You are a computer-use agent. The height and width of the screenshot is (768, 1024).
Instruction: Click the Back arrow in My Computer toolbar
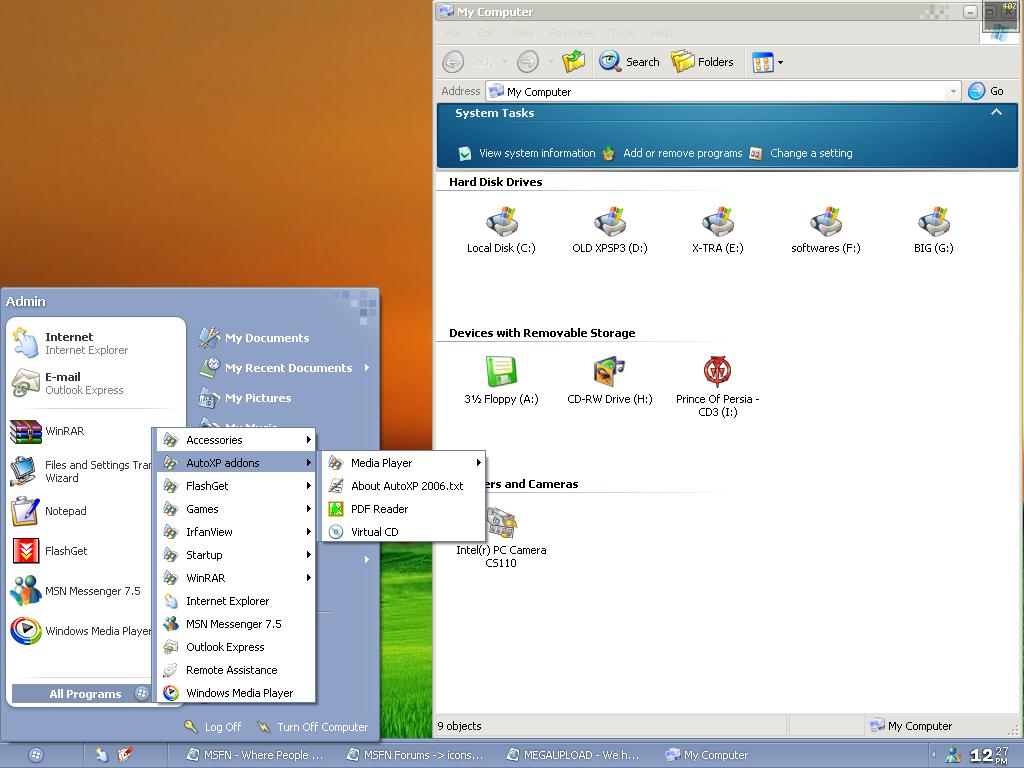click(453, 62)
